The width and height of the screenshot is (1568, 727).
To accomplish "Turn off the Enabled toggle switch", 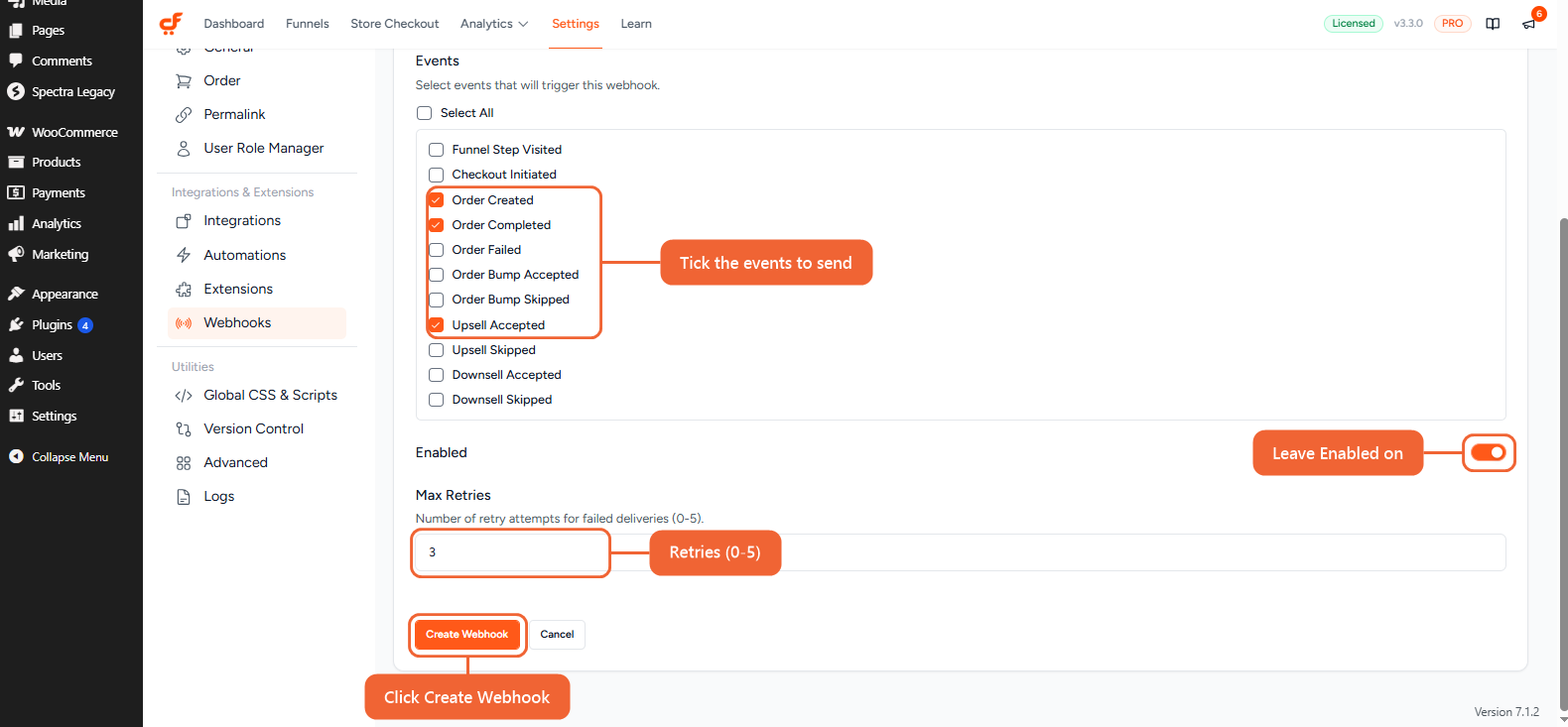I will 1489,452.
